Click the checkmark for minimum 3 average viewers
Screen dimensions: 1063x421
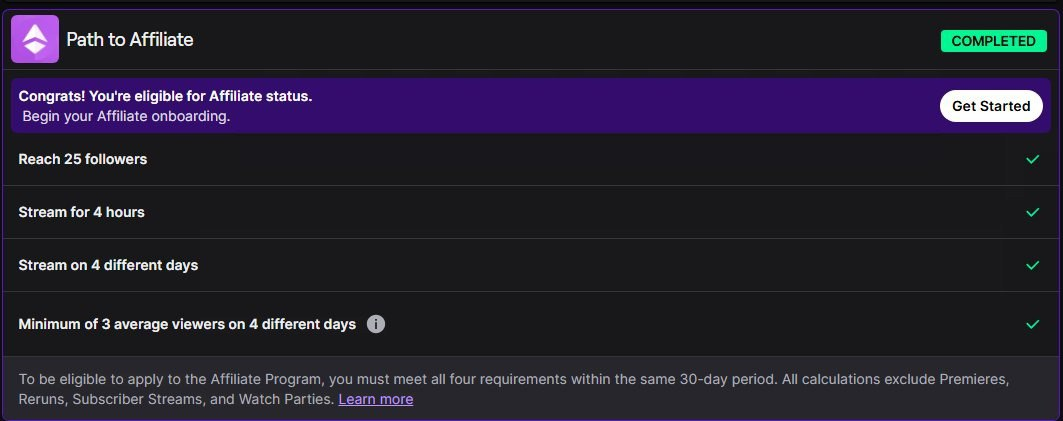tap(1033, 324)
